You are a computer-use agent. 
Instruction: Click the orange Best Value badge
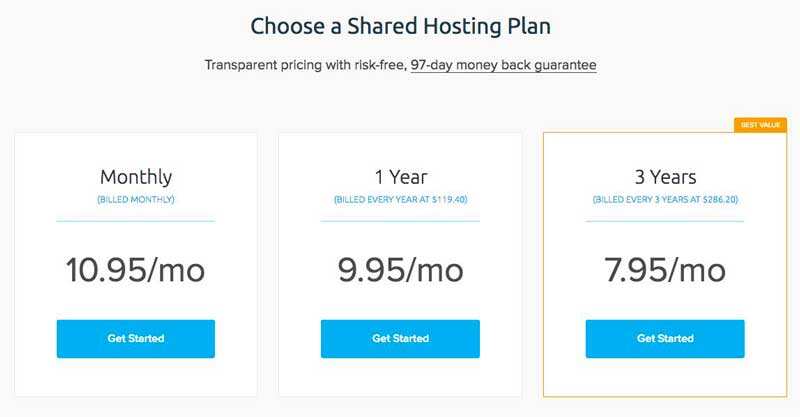click(760, 125)
